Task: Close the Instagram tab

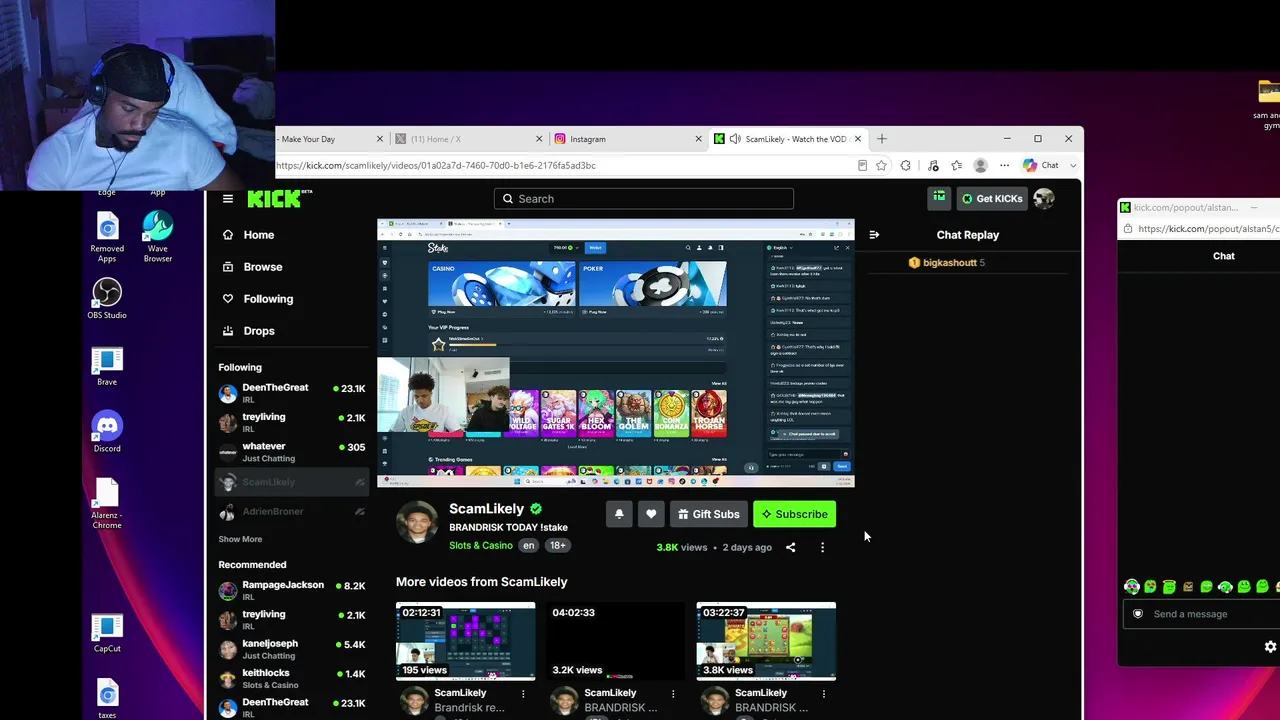Action: pyautogui.click(x=698, y=139)
